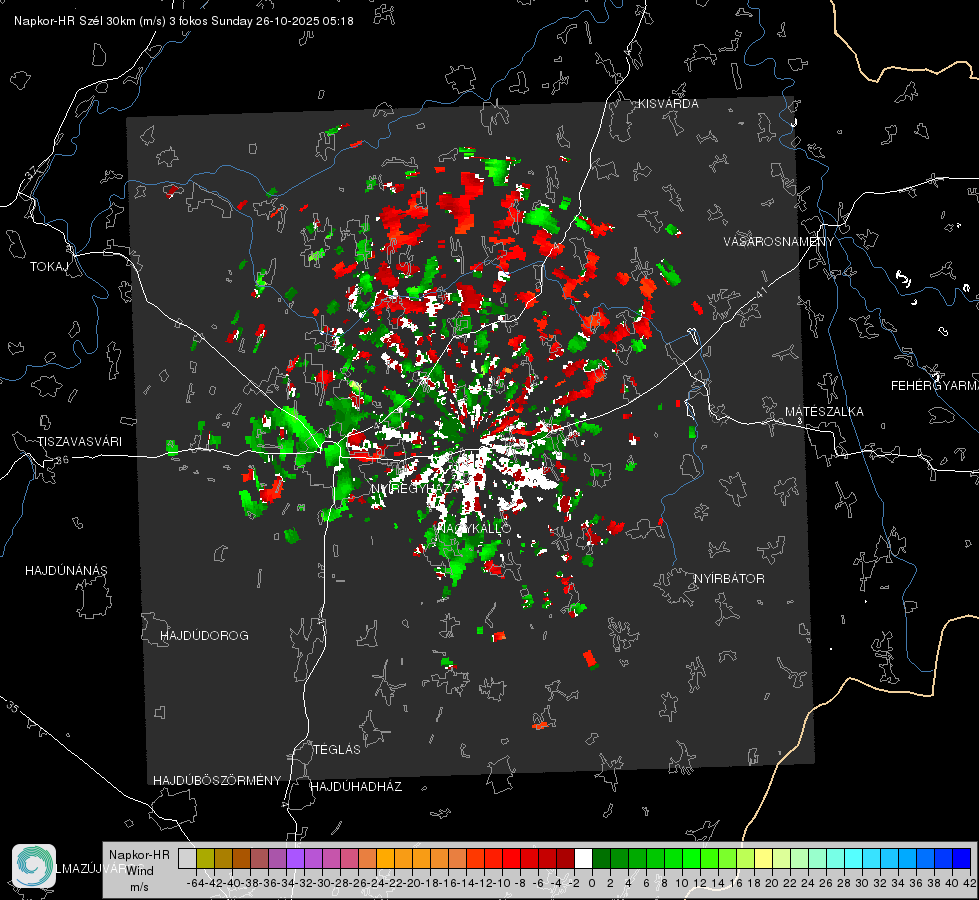Pick the white swatch in wind legend

tap(583, 858)
